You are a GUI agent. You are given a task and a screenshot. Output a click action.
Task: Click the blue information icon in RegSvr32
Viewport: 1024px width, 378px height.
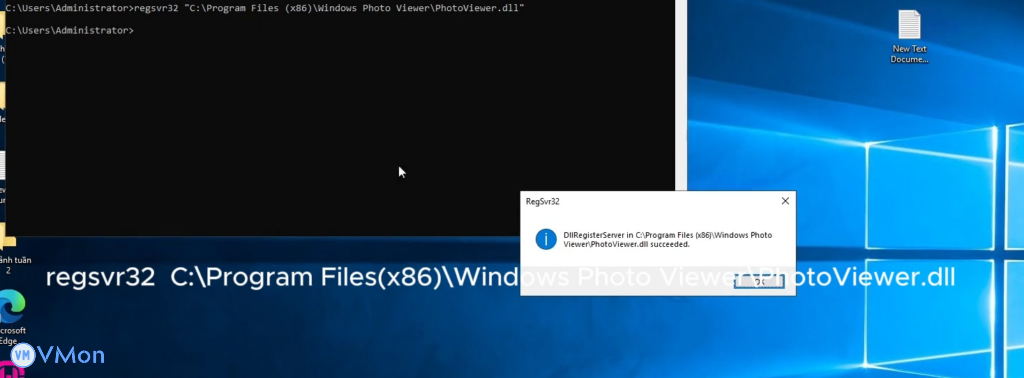[546, 239]
